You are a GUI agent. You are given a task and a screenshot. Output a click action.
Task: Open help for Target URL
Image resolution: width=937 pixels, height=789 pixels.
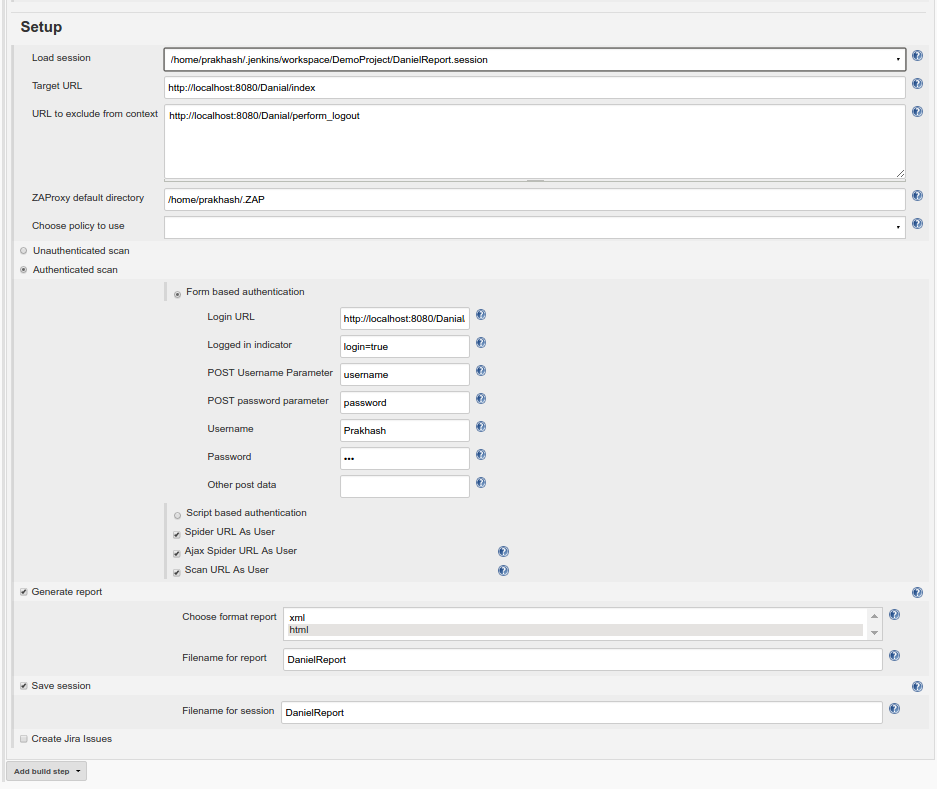point(917,84)
